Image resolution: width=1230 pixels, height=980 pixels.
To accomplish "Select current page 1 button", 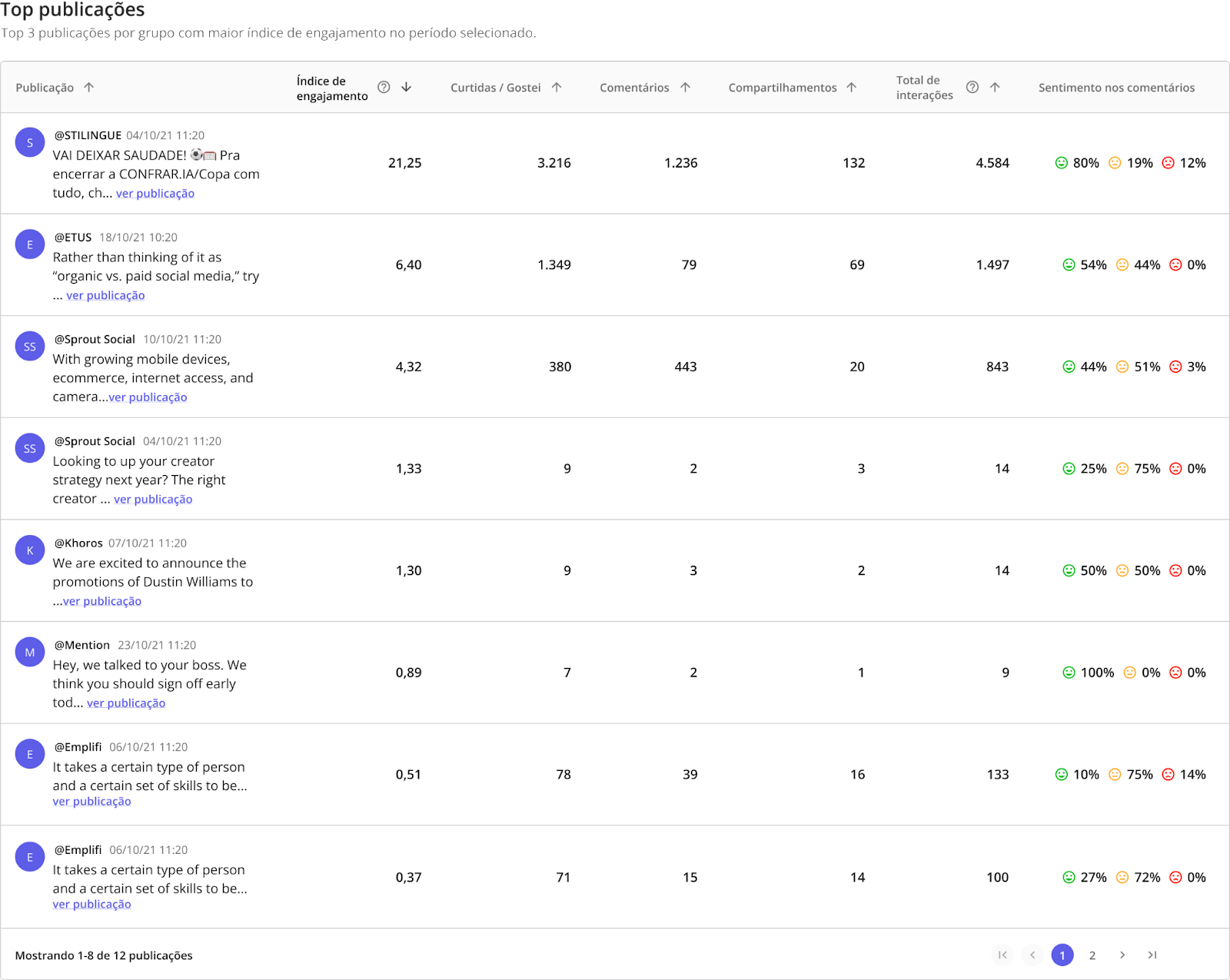I will [x=1062, y=955].
